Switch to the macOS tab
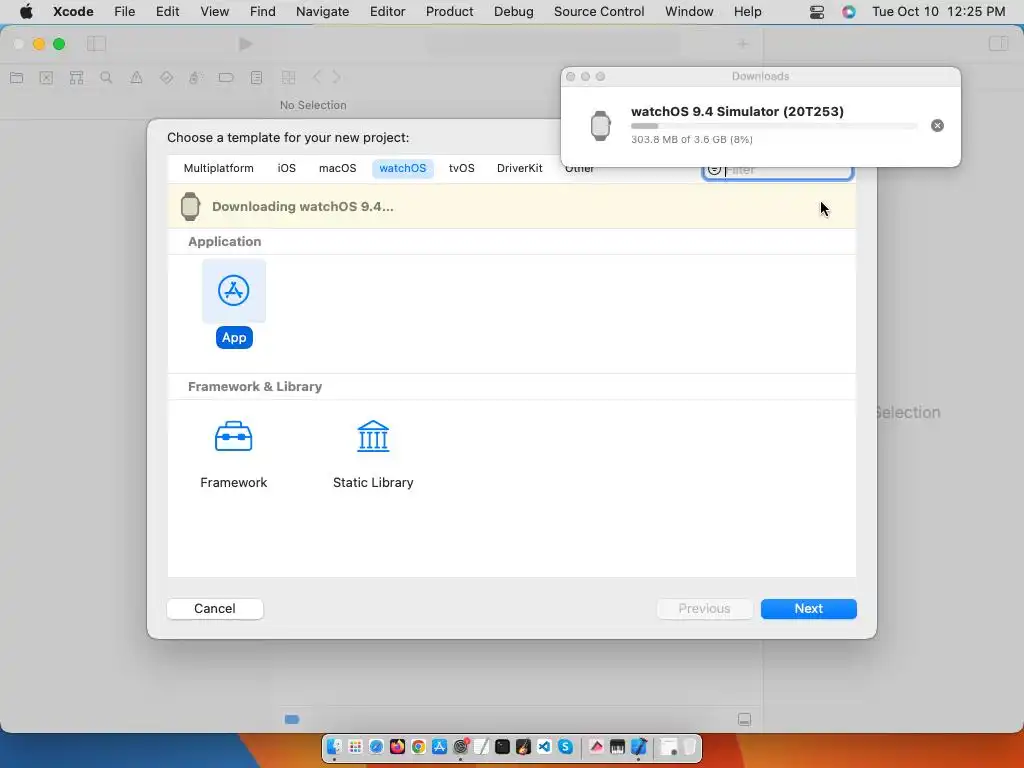This screenshot has height=768, width=1024. [x=337, y=168]
